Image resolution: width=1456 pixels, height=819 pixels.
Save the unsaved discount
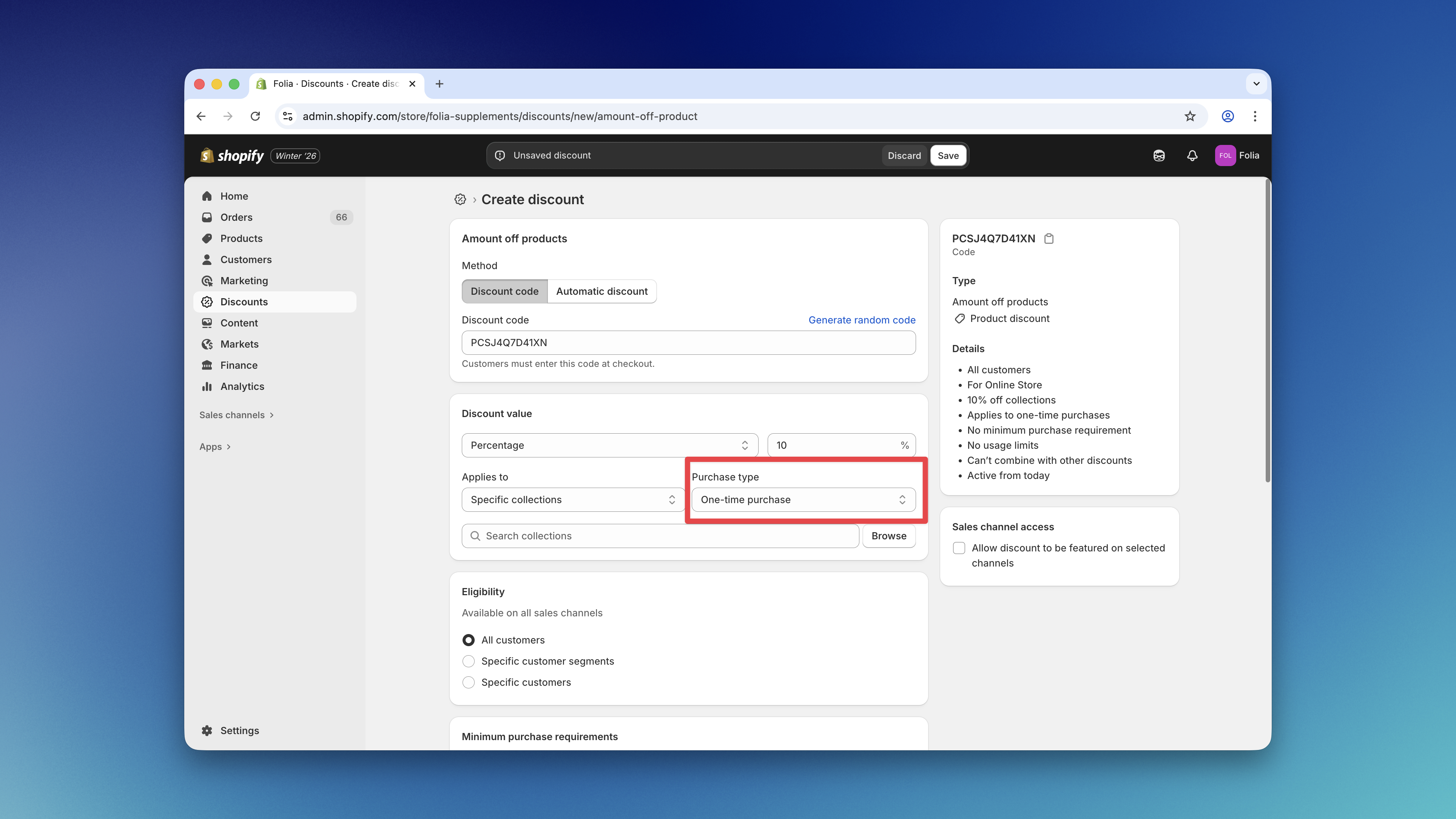tap(948, 155)
